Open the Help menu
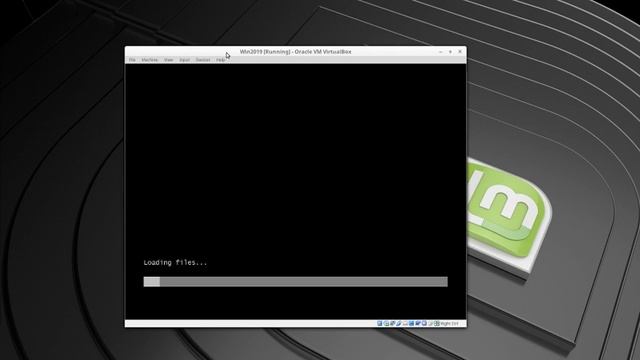 tap(220, 60)
